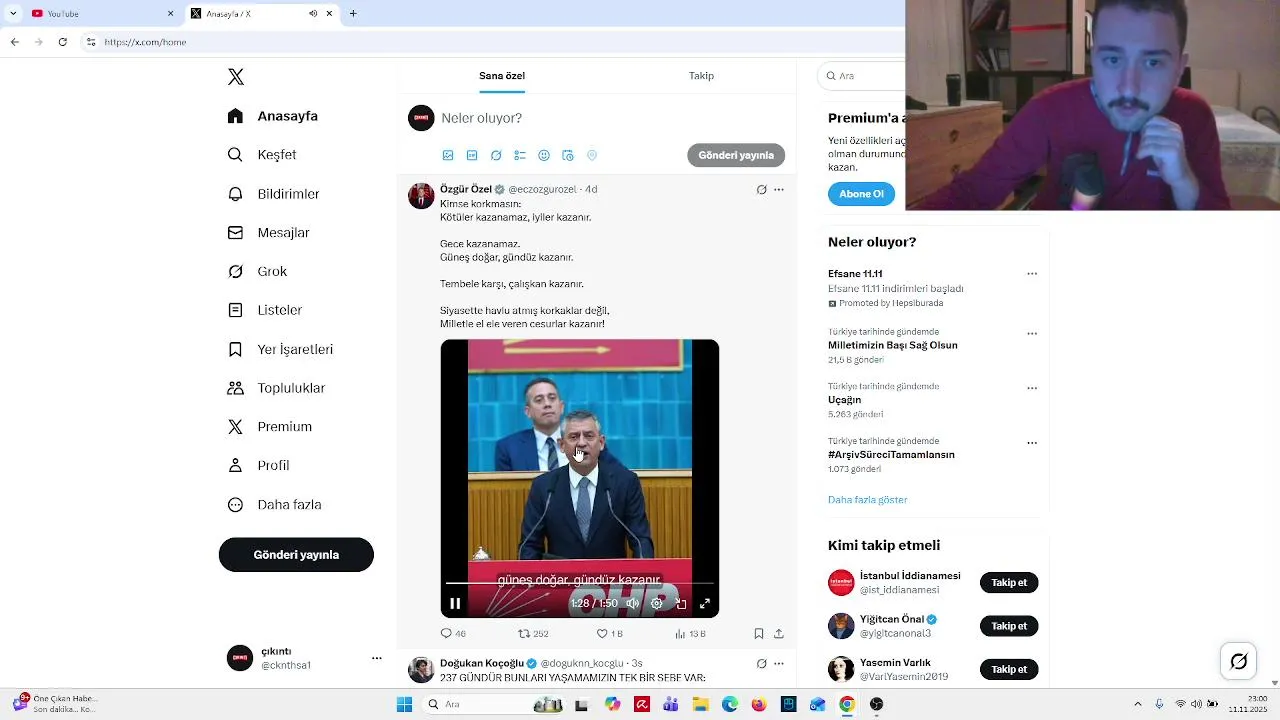This screenshot has width=1280, height=720.
Task: Open Firefox from taskbar
Action: (760, 705)
